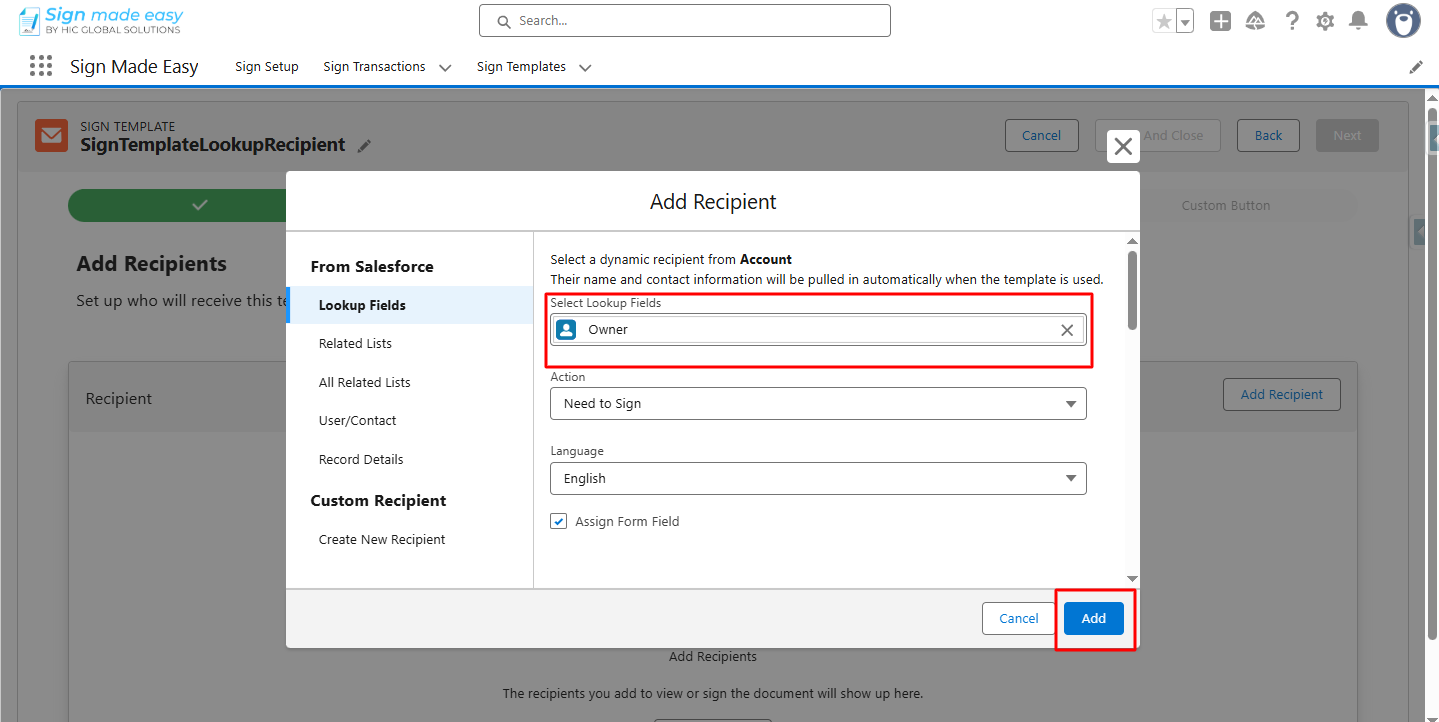Clear the Owner lookup field selection
The height and width of the screenshot is (722, 1439).
[1067, 330]
